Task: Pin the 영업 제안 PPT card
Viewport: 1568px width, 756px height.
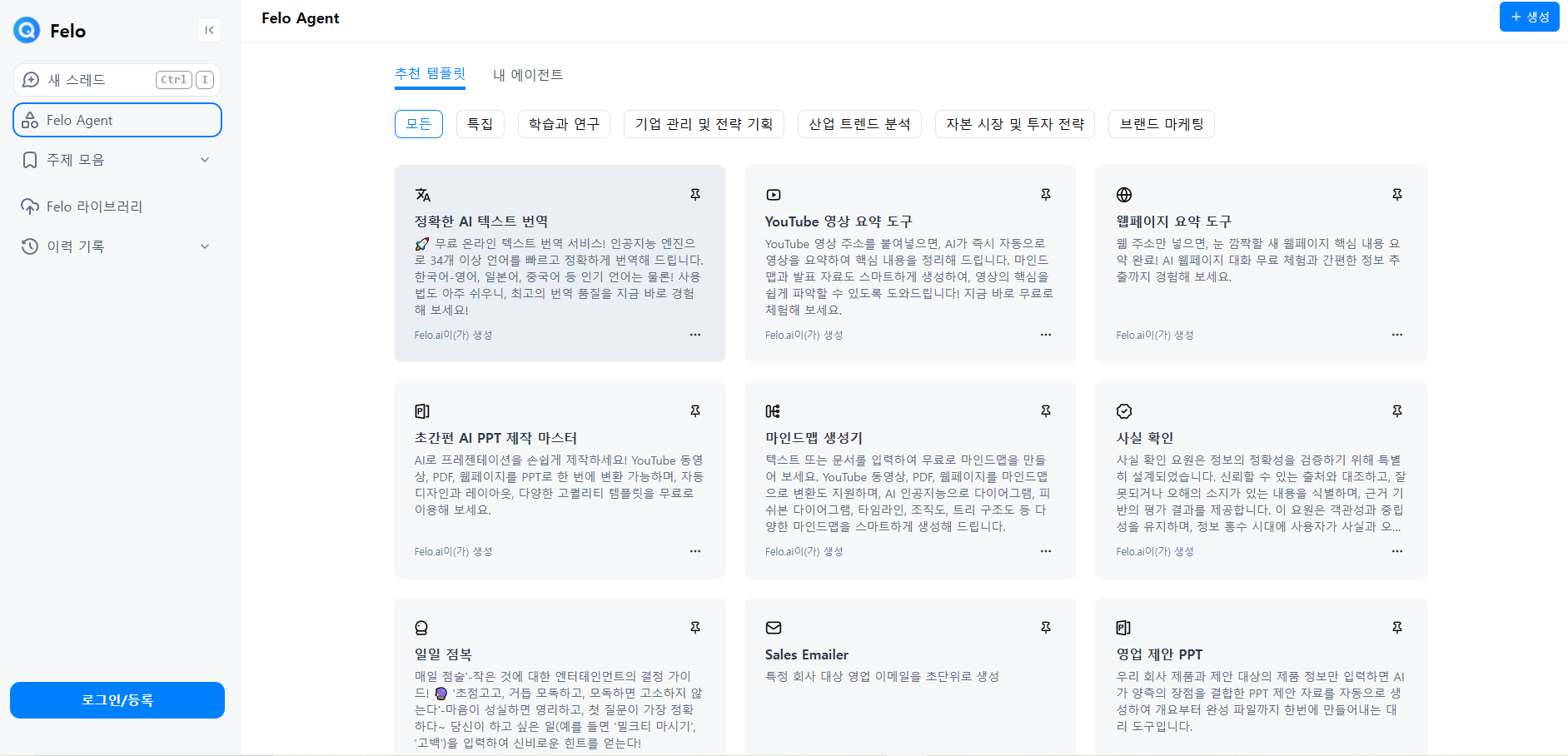Action: click(x=1397, y=628)
